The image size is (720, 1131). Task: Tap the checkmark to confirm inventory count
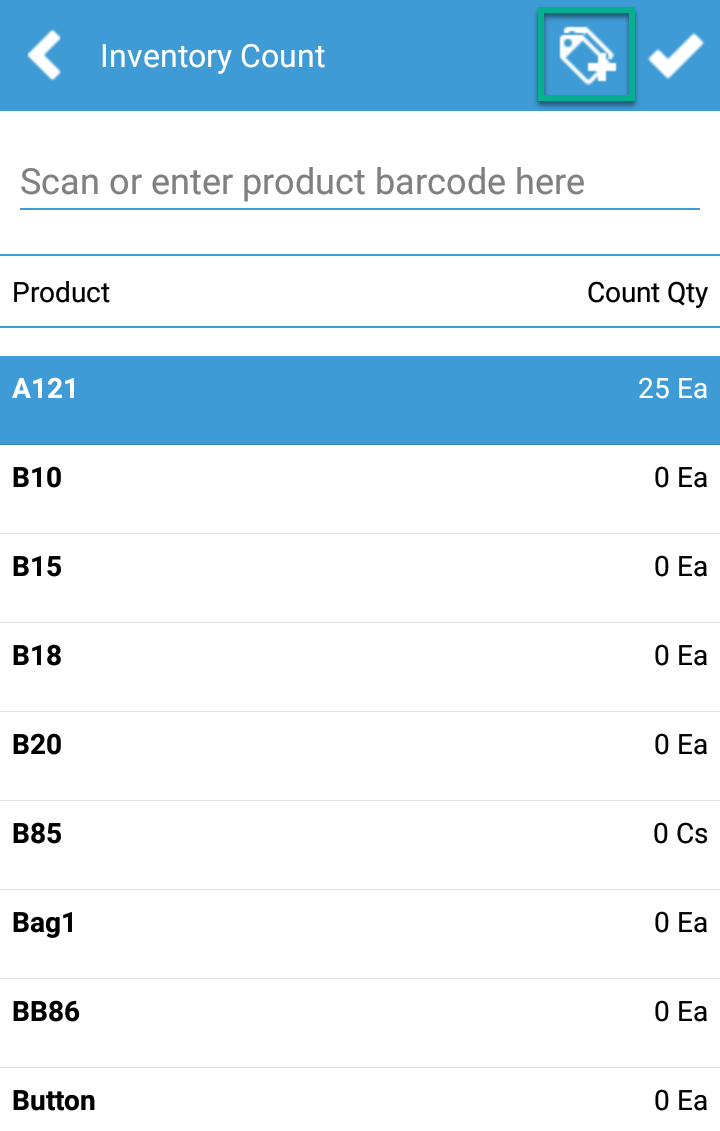tap(676, 55)
